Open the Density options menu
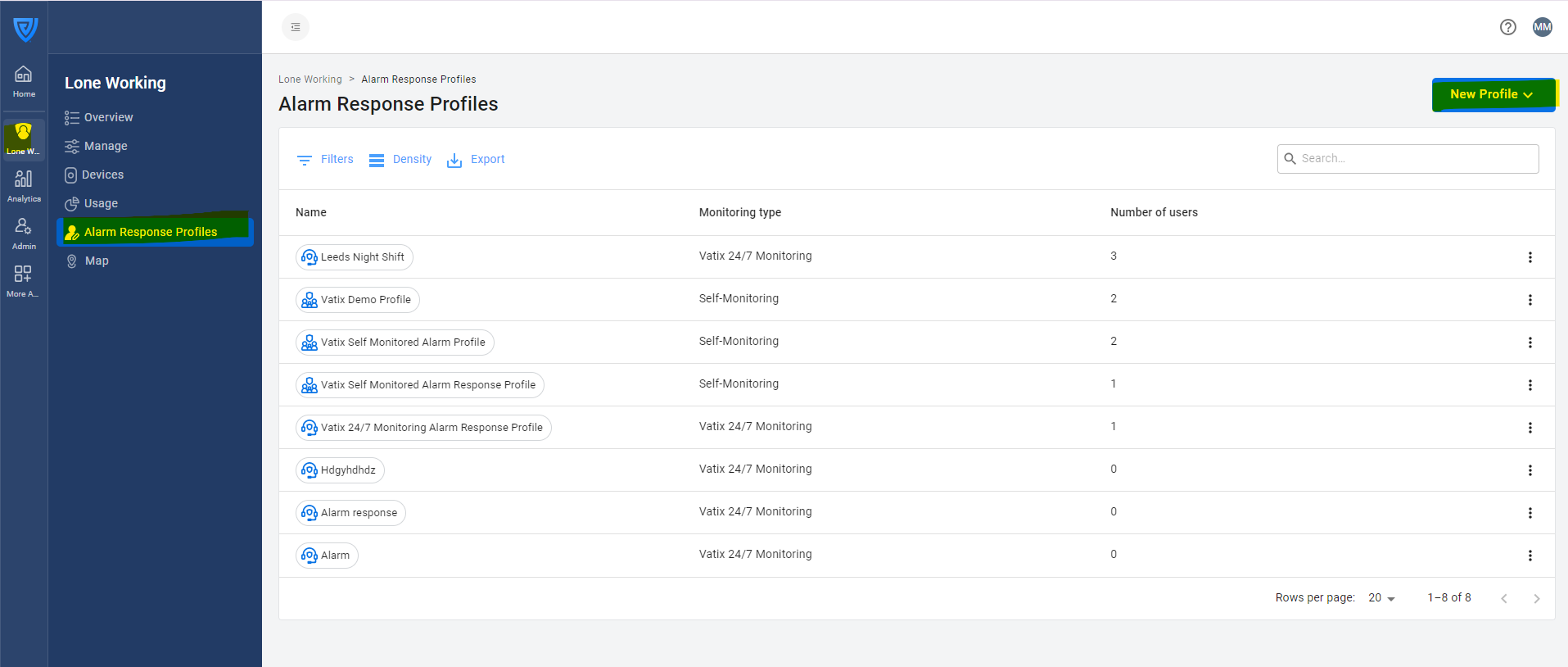Screen dimensions: 1568x667 (400, 160)
